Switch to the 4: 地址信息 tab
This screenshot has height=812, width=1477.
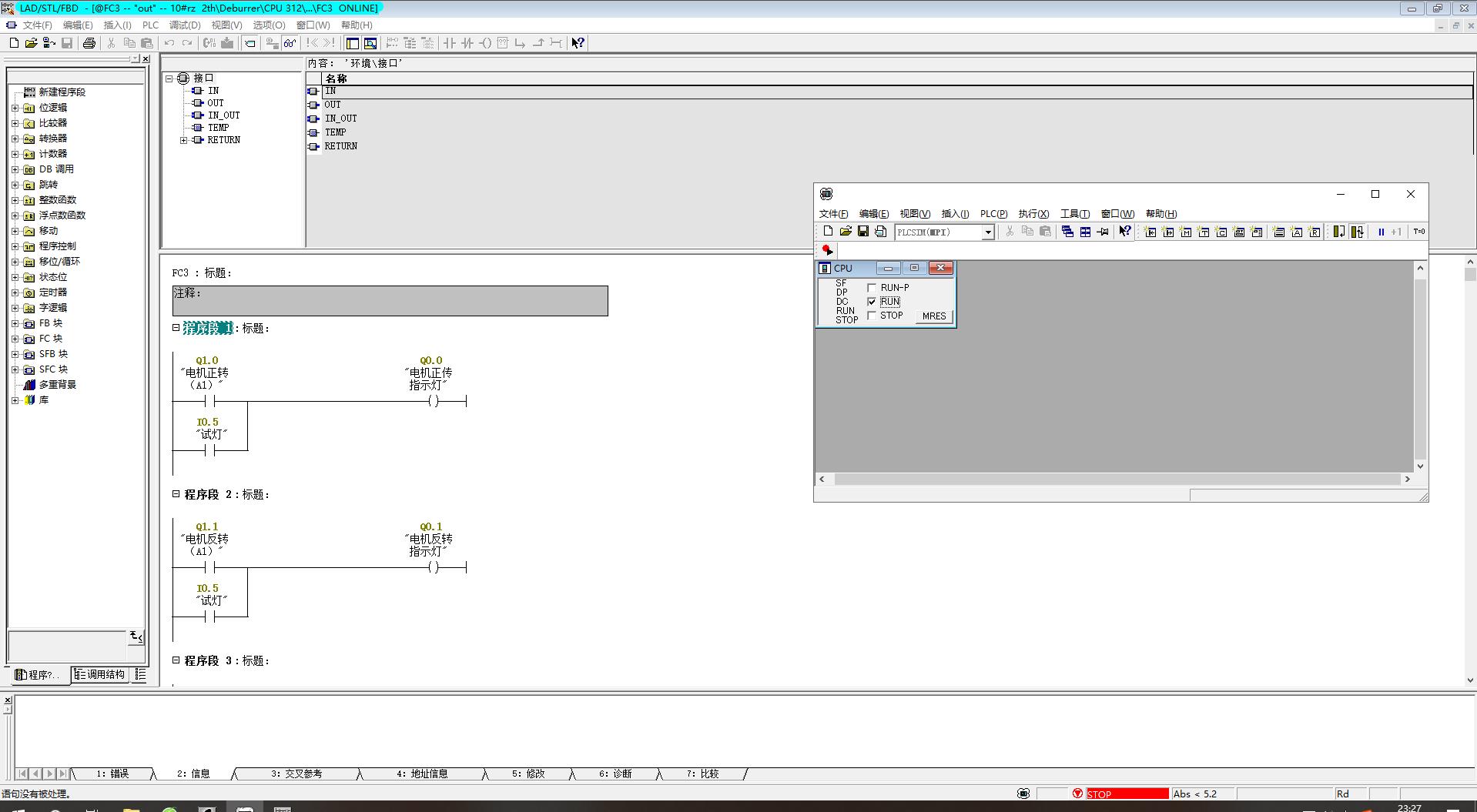click(x=422, y=774)
